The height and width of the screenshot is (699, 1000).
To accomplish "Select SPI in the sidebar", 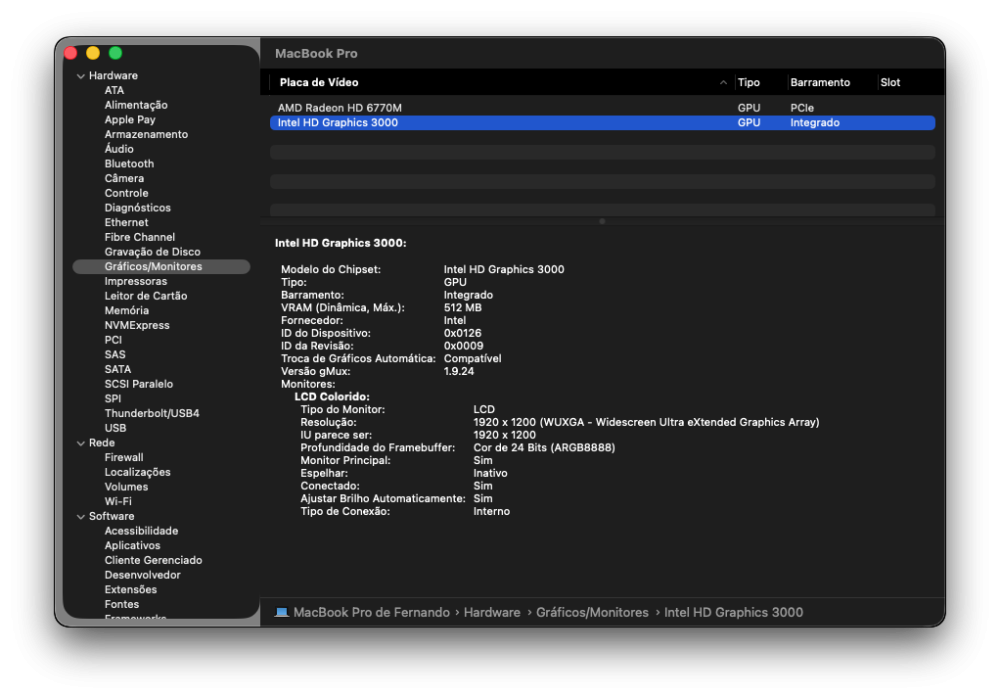I will click(112, 399).
